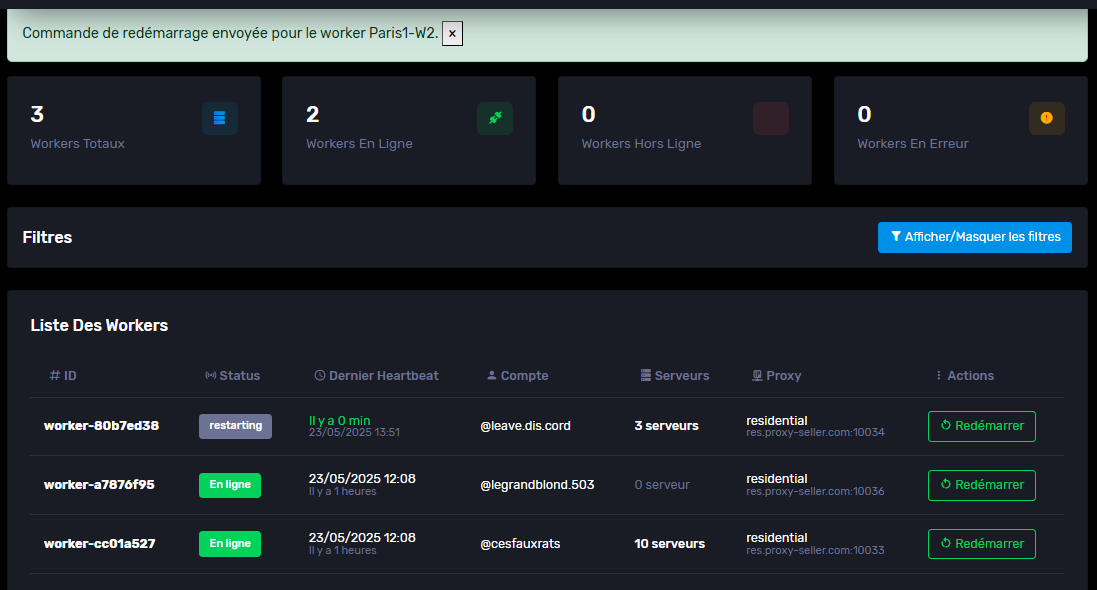Click Redémarrer for worker-cc01a527
This screenshot has height=590, width=1097.
(981, 544)
